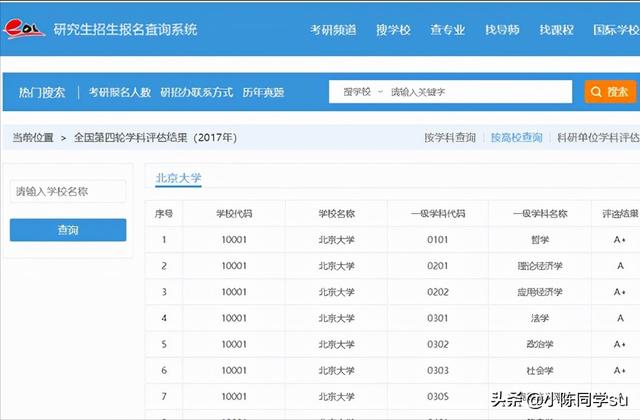640x420 pixels.
Task: Click the 法学 subject cell
Action: tap(540, 318)
